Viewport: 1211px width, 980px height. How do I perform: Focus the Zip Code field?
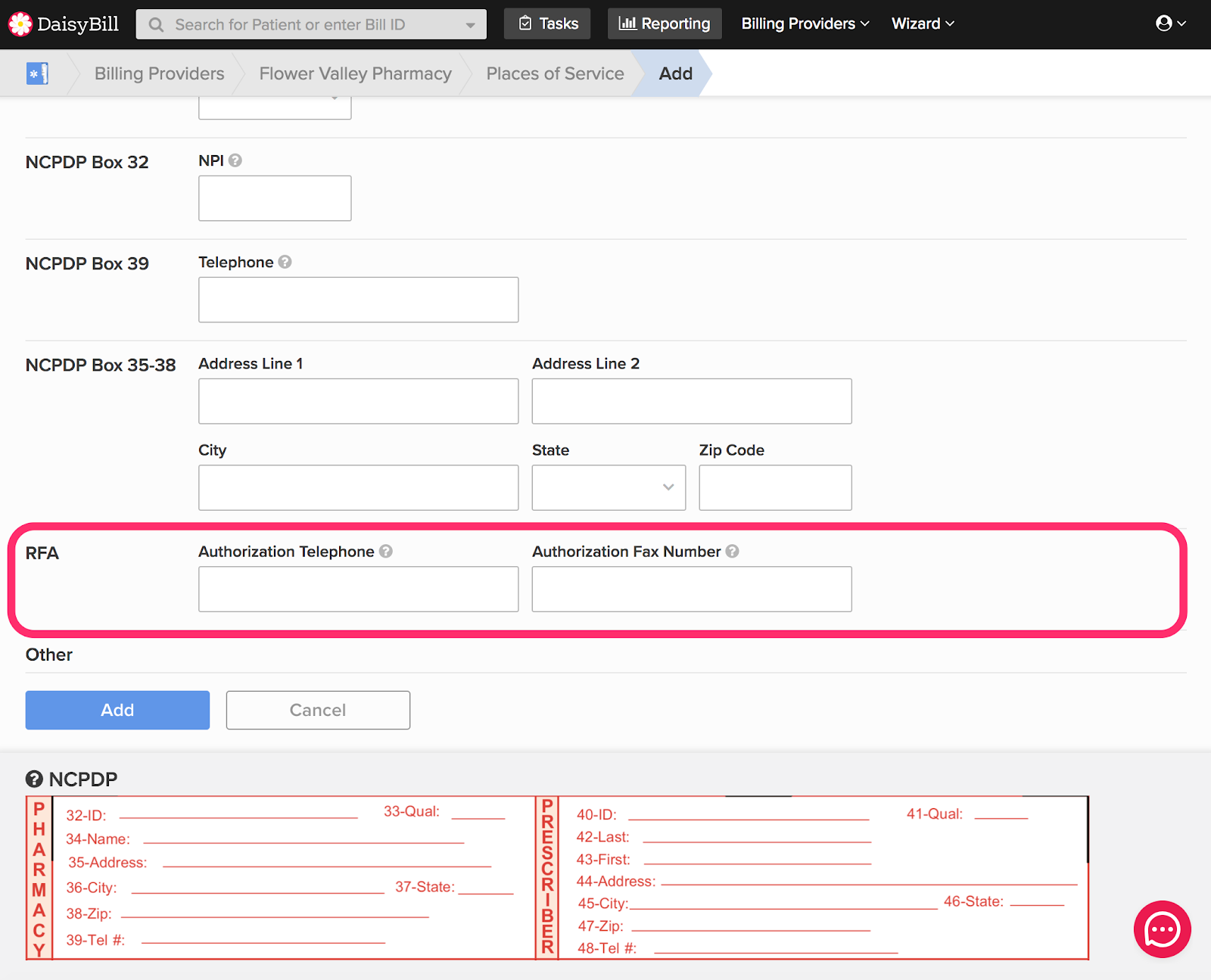click(775, 487)
